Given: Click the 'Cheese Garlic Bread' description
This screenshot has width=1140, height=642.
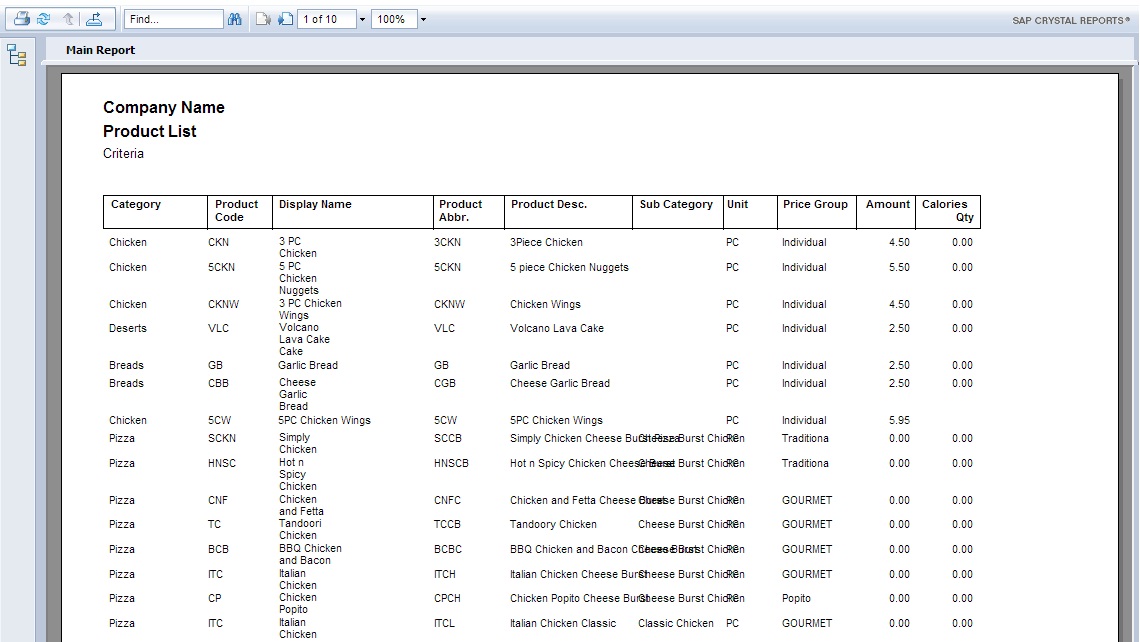Looking at the screenshot, I should pos(560,383).
